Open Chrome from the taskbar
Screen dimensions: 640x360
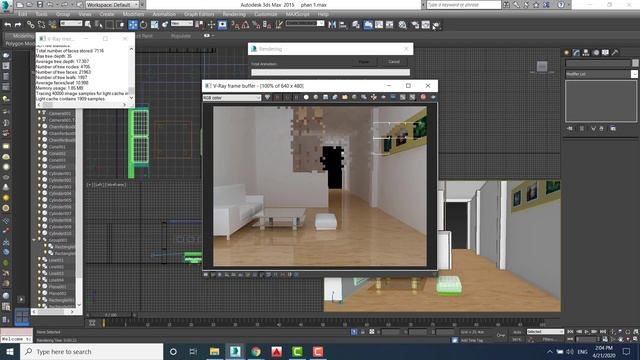[256, 351]
